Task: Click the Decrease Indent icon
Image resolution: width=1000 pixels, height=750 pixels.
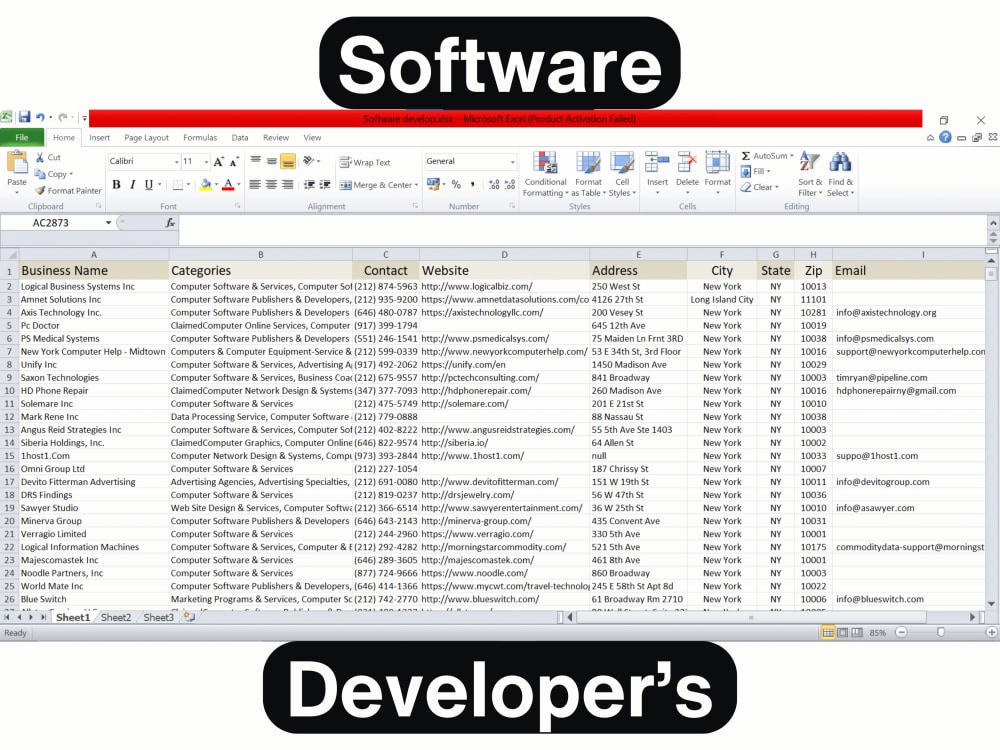Action: click(x=309, y=185)
